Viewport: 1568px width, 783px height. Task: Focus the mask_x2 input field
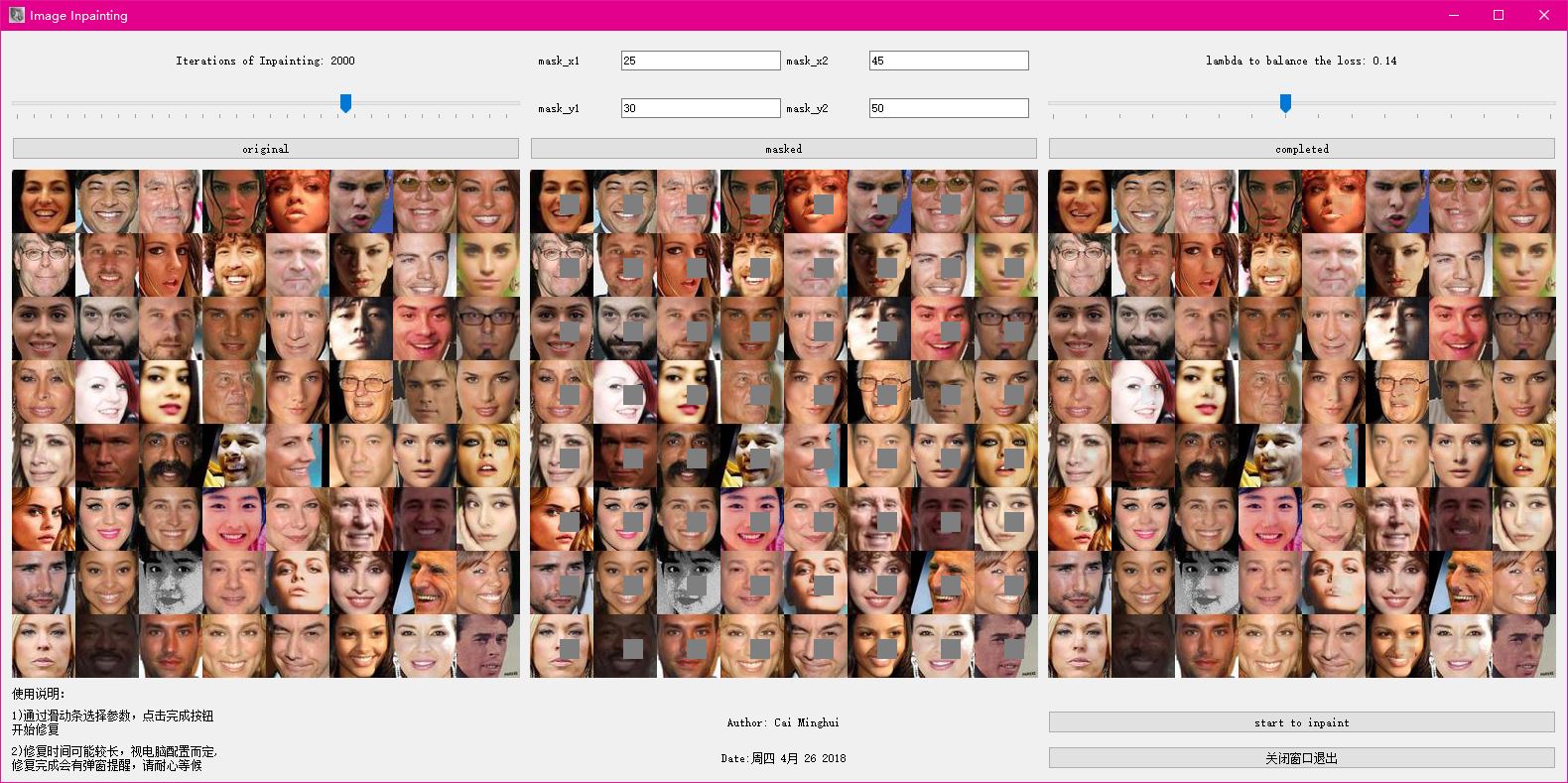click(949, 61)
